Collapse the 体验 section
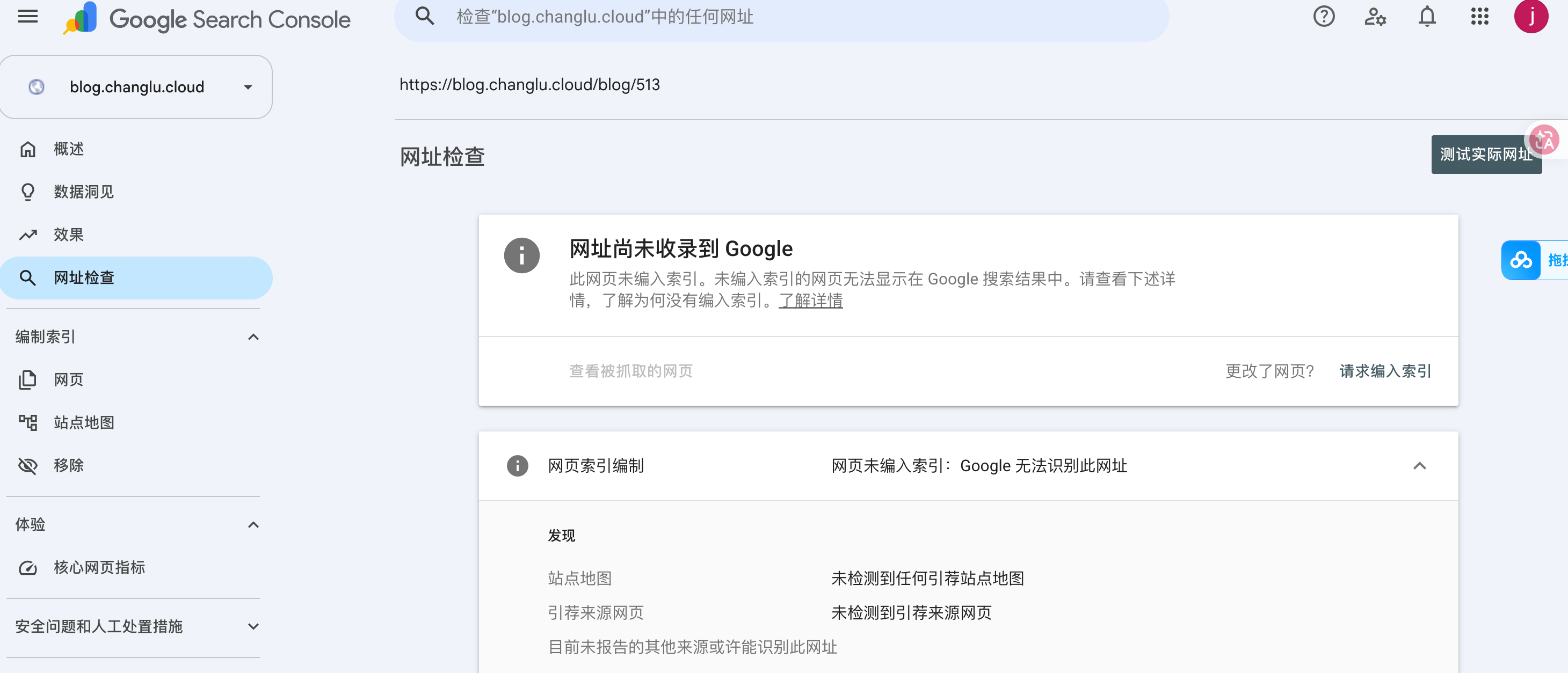 pyautogui.click(x=253, y=525)
